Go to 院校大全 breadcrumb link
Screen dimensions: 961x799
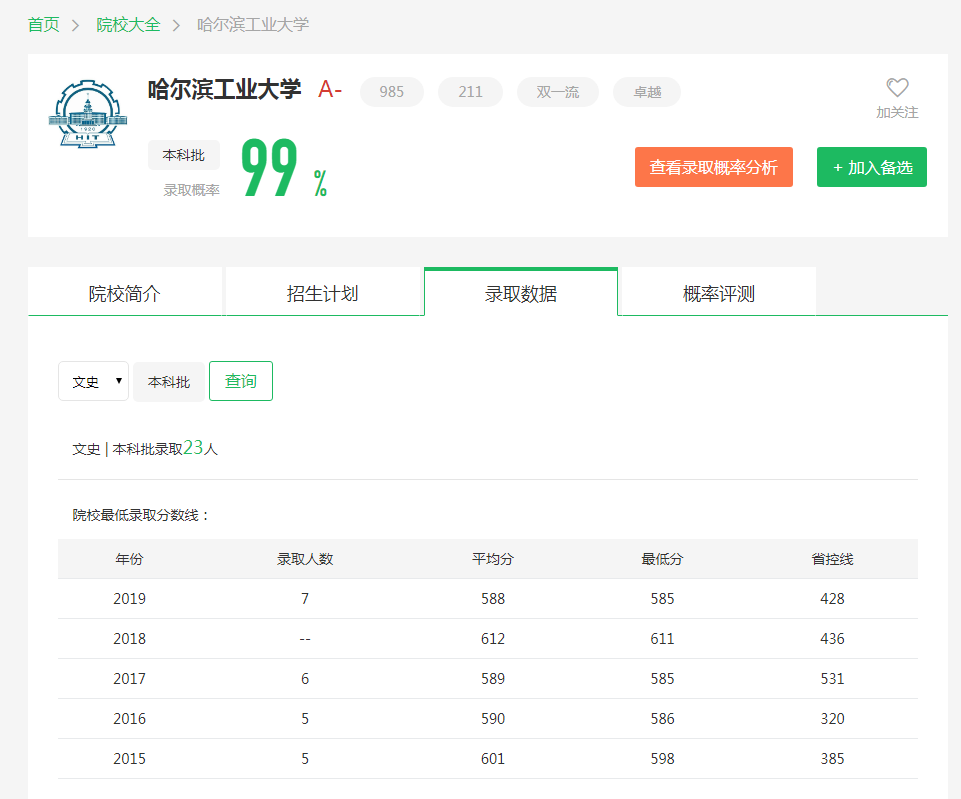click(x=128, y=25)
